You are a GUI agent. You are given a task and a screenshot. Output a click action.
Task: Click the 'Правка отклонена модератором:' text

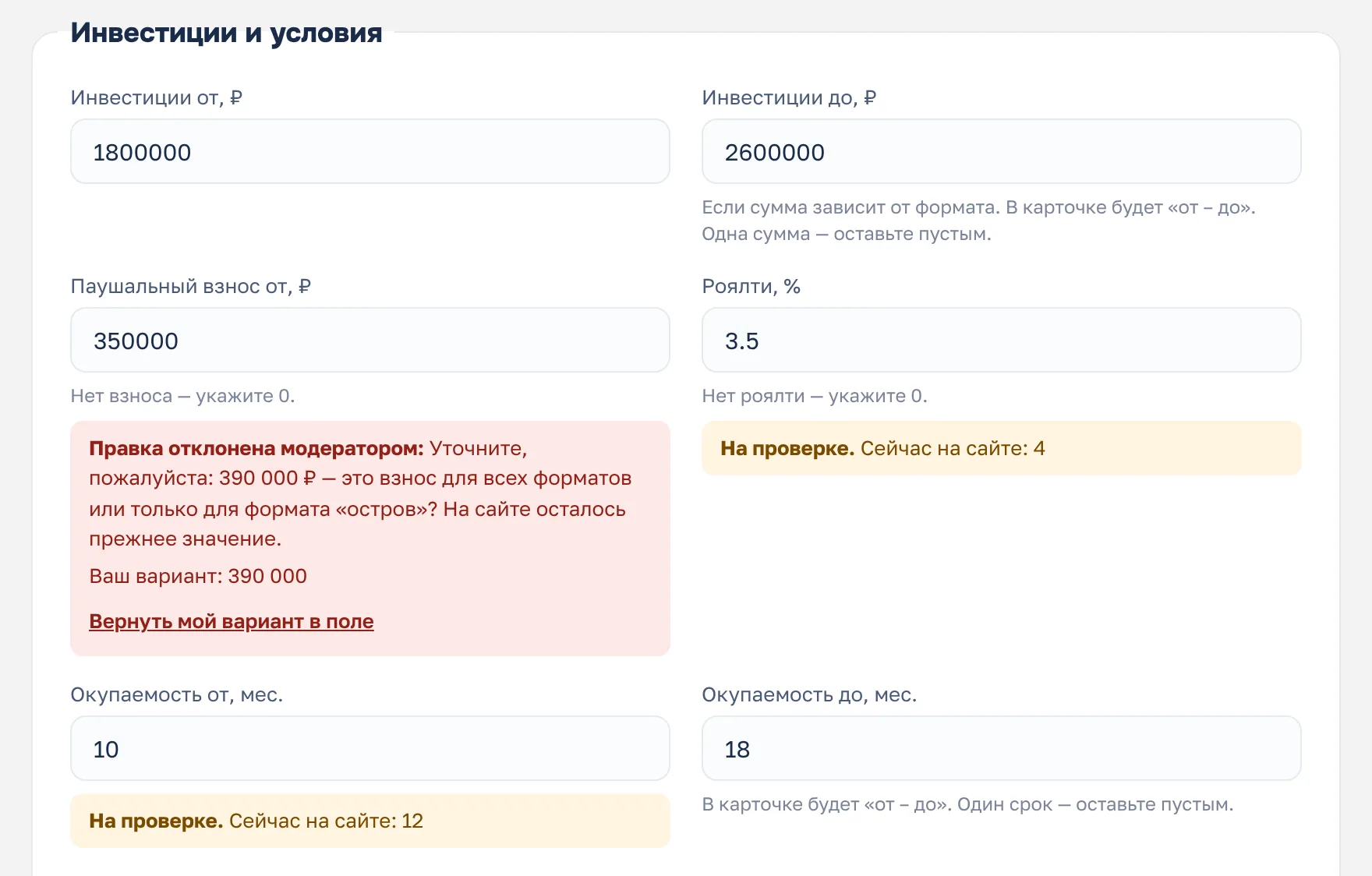tap(256, 448)
